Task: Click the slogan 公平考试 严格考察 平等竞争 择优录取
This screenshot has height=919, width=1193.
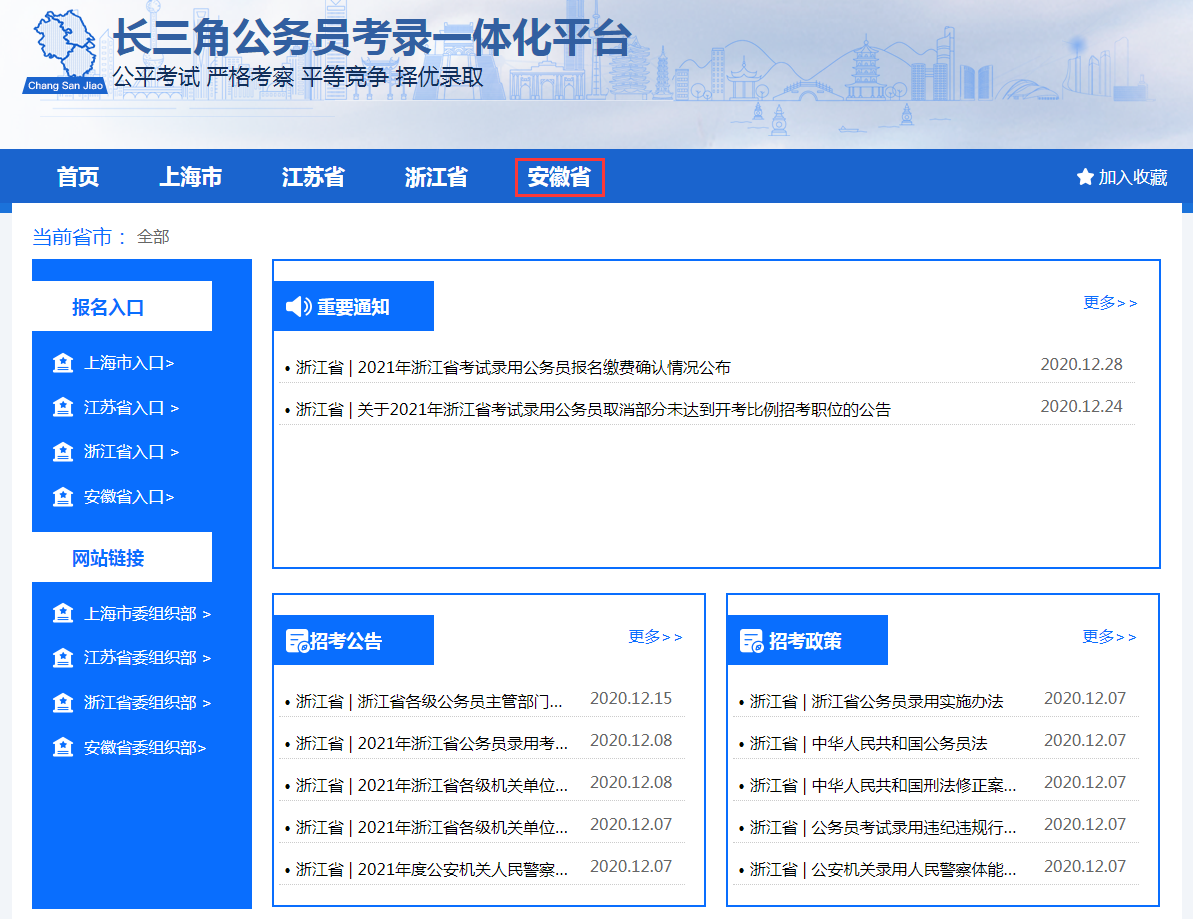Action: [298, 77]
